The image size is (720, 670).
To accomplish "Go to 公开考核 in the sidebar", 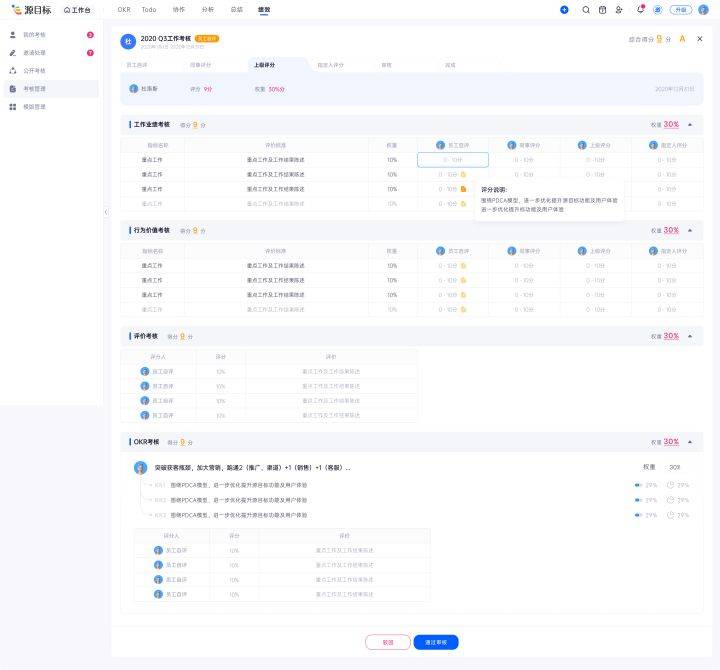I will pyautogui.click(x=34, y=70).
